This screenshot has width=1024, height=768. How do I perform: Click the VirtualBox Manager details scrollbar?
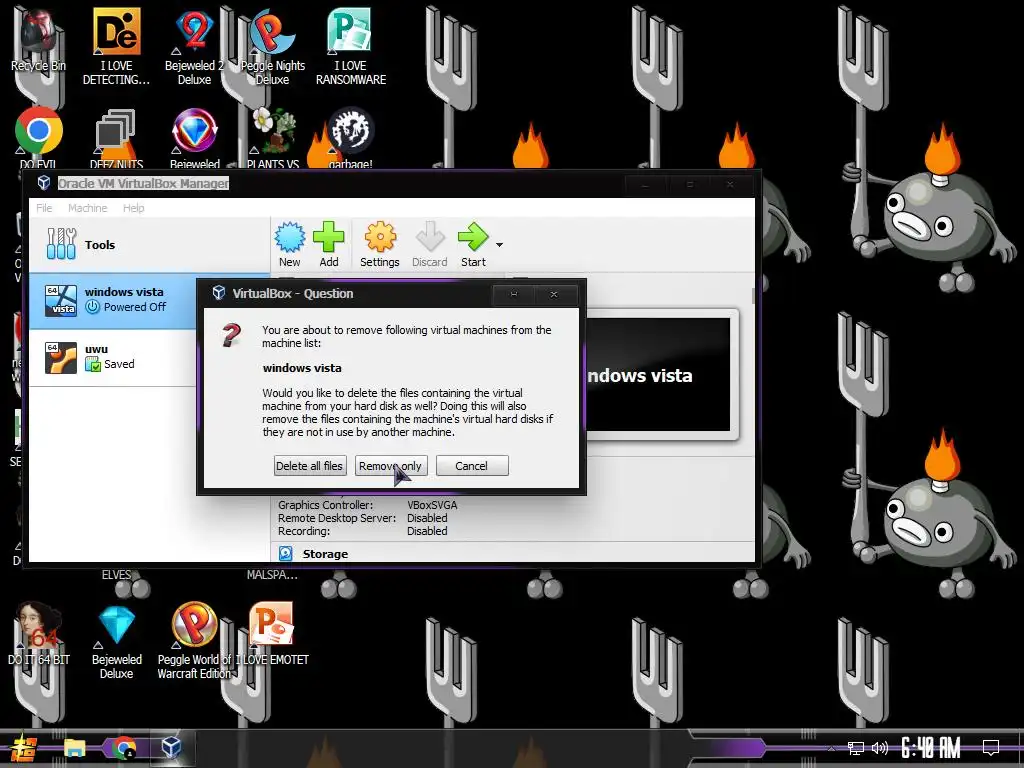pyautogui.click(x=752, y=296)
